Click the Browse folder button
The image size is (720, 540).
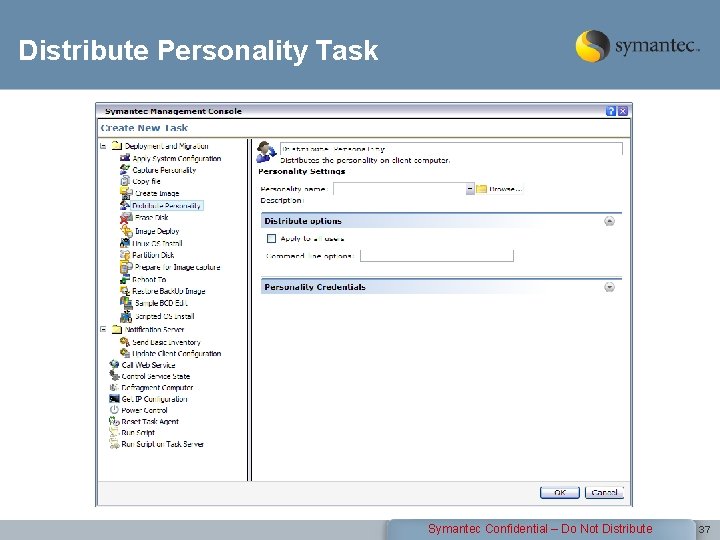[x=499, y=189]
